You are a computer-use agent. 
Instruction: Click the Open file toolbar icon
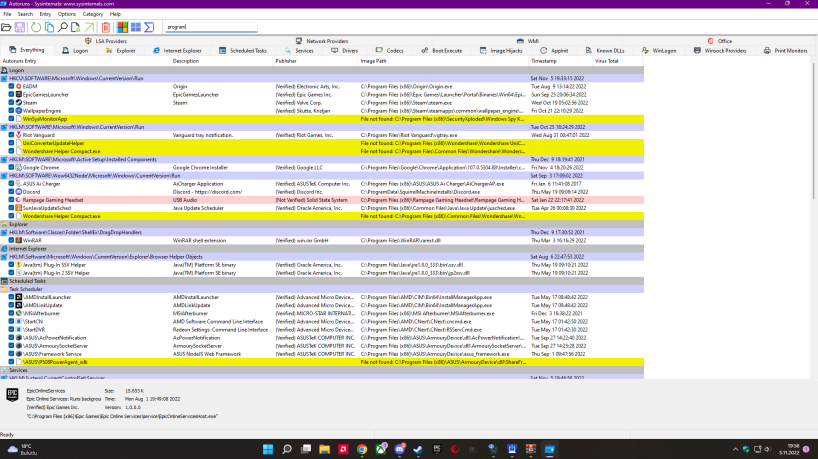6,27
